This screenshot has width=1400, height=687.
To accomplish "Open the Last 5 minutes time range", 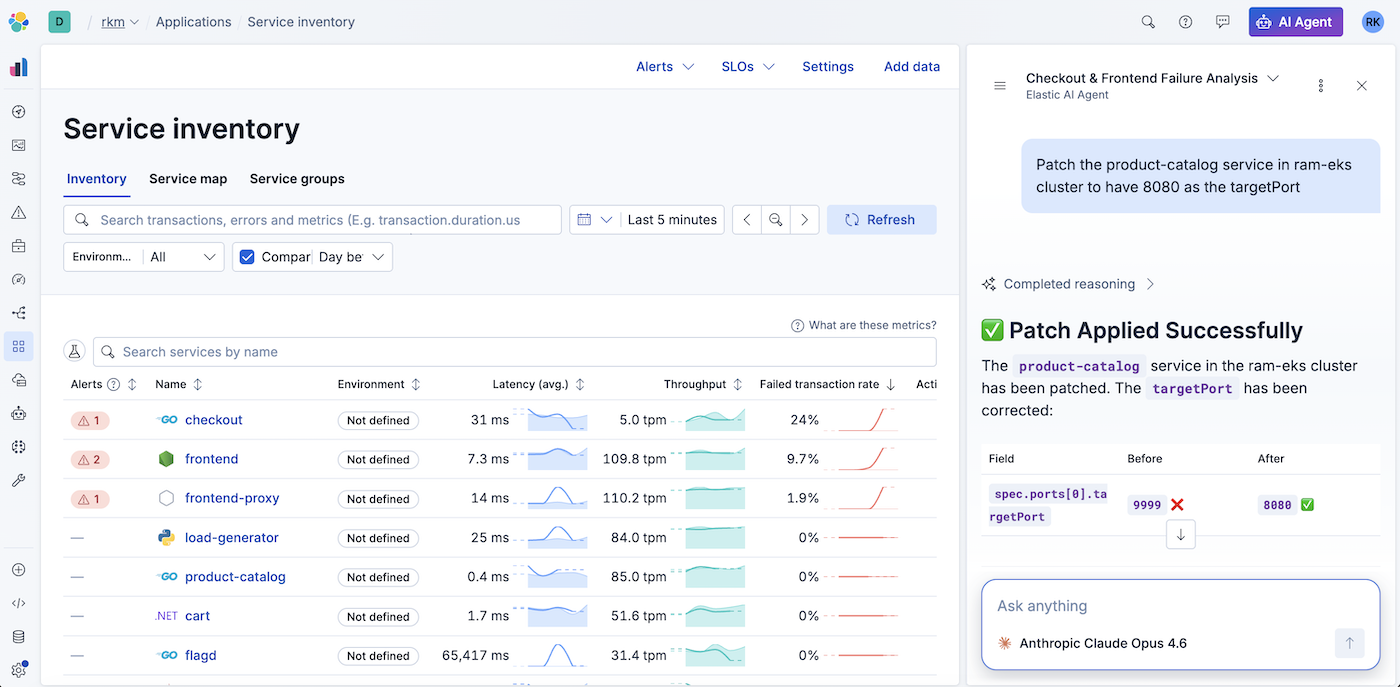I will point(672,220).
